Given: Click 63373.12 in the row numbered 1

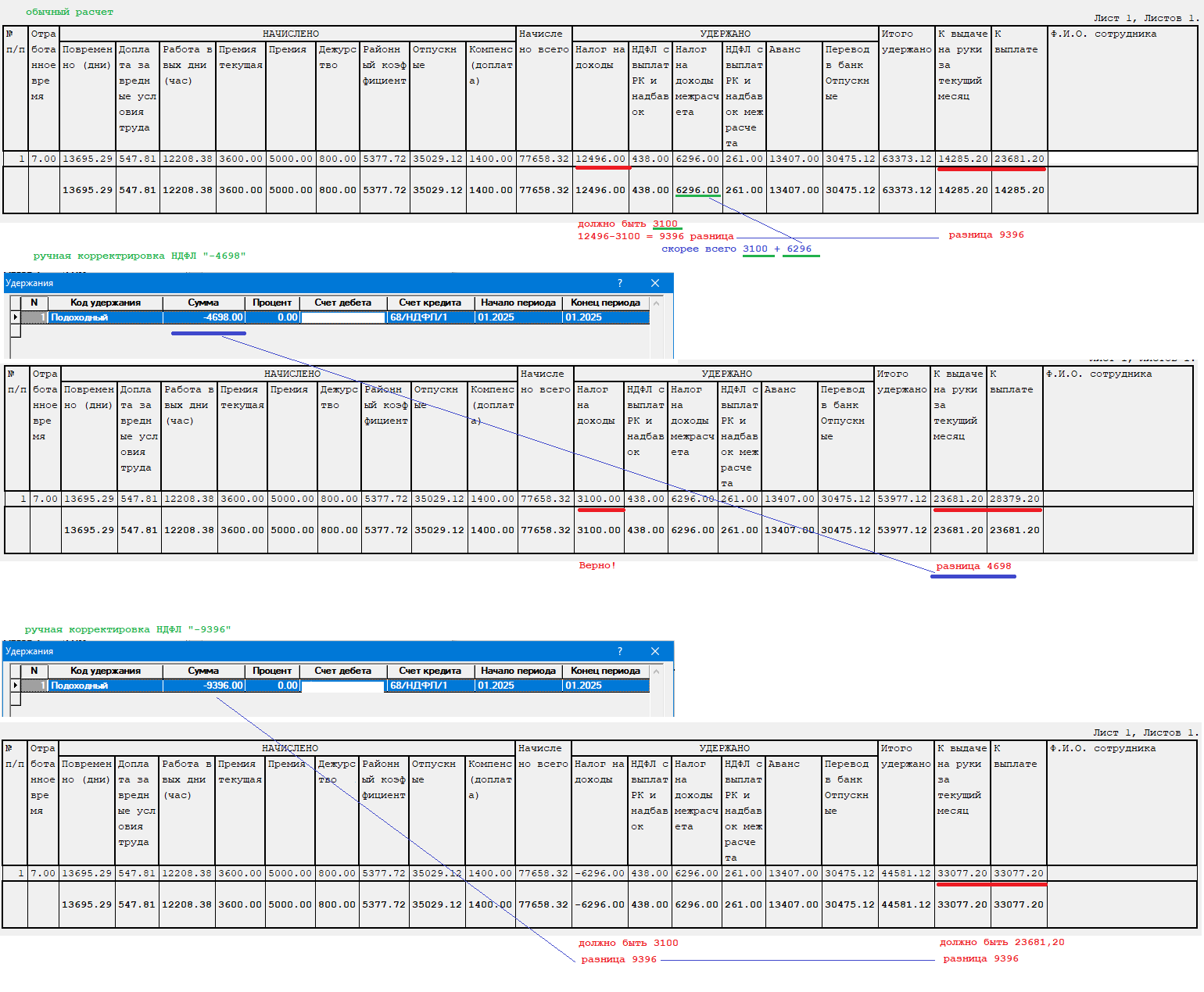Looking at the screenshot, I should point(907,159).
